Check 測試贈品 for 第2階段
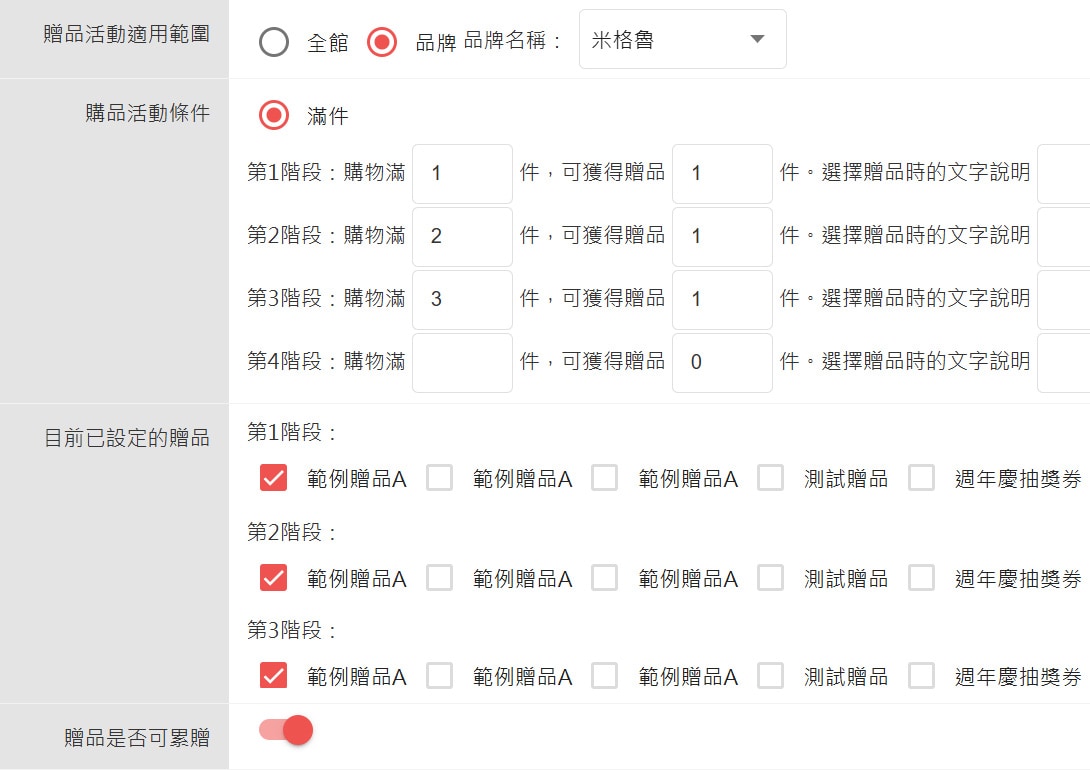This screenshot has width=1090, height=770. pos(772,577)
